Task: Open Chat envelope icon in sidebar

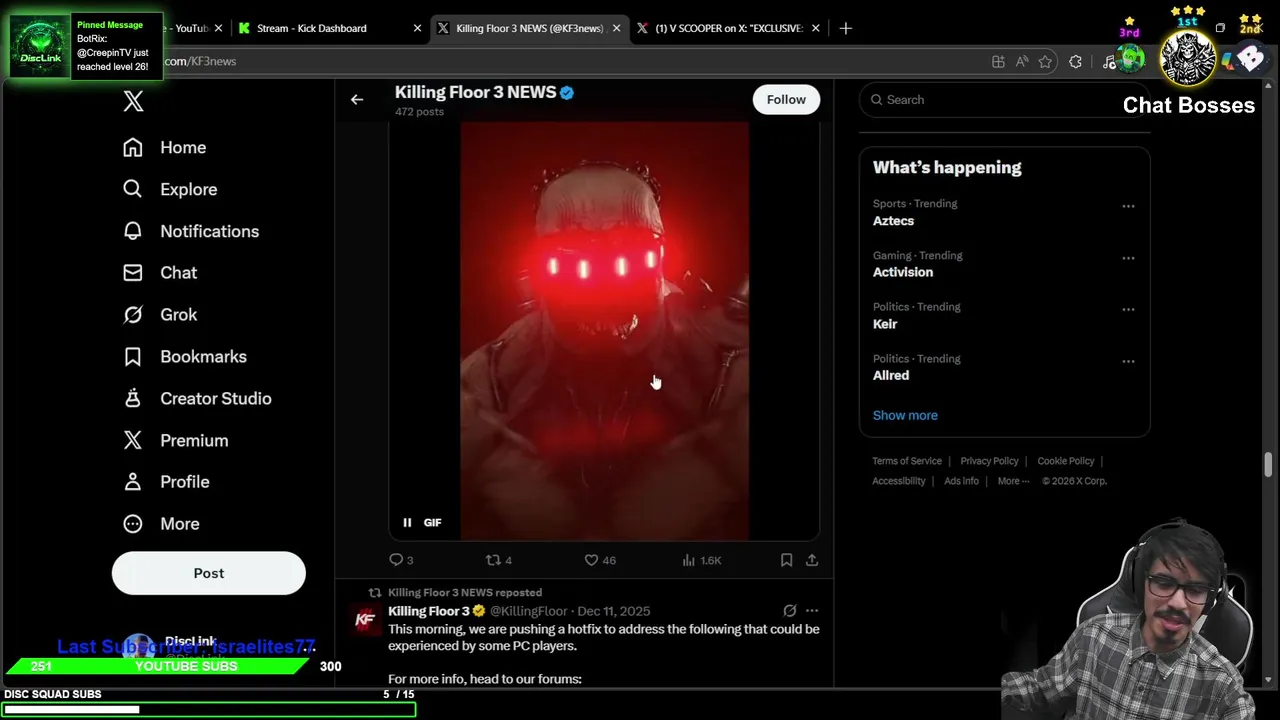Action: click(133, 272)
